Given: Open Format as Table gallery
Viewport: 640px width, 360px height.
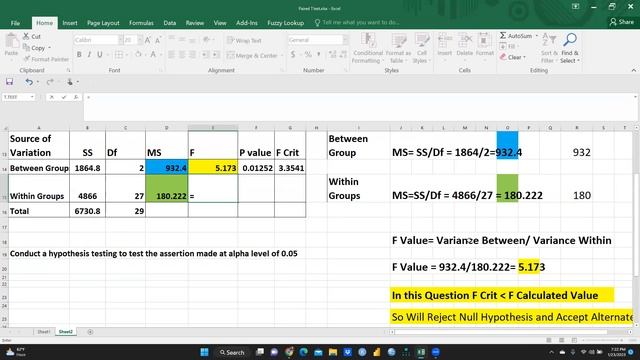Looking at the screenshot, I should [x=398, y=48].
